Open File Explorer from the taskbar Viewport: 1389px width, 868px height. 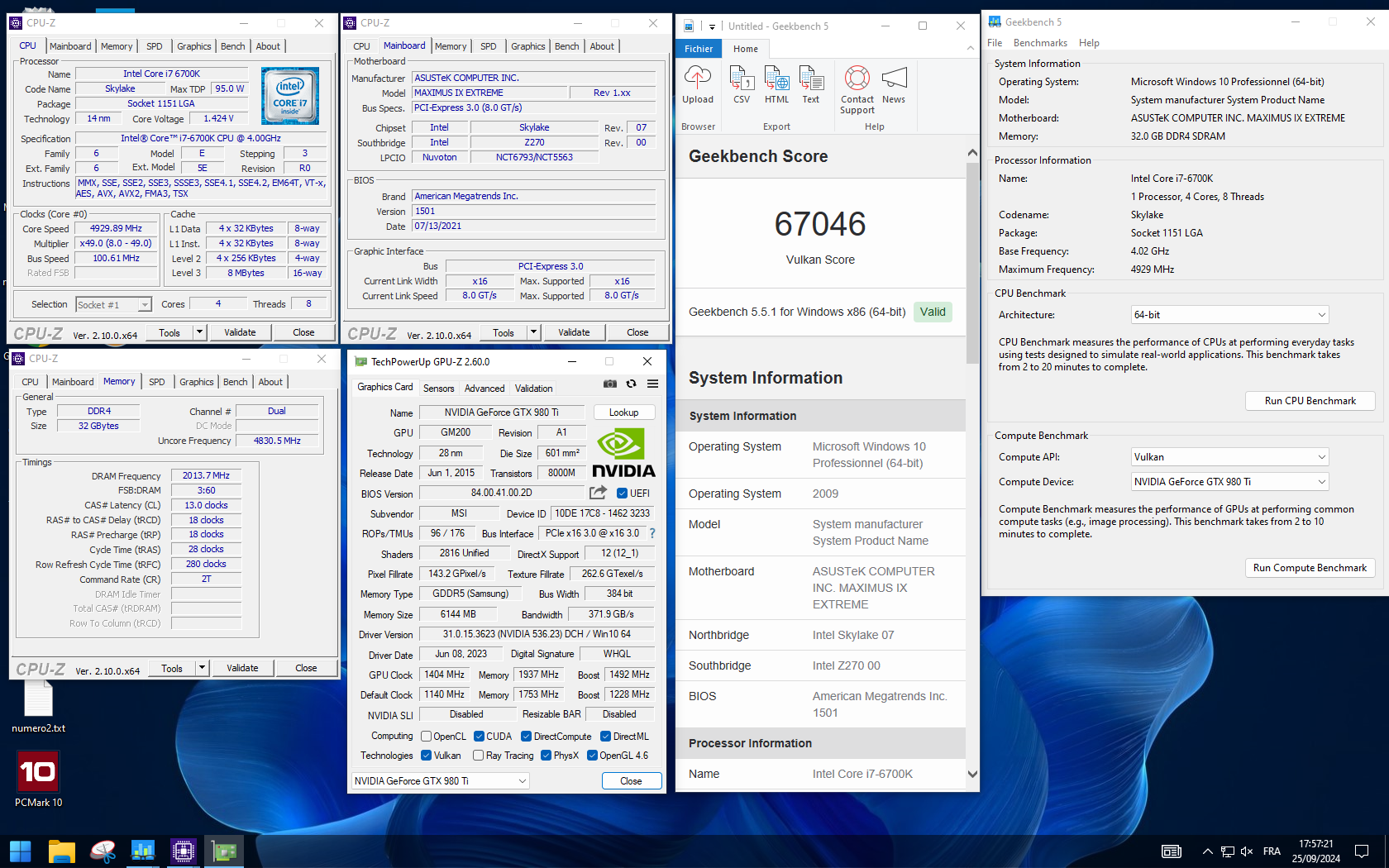[62, 851]
